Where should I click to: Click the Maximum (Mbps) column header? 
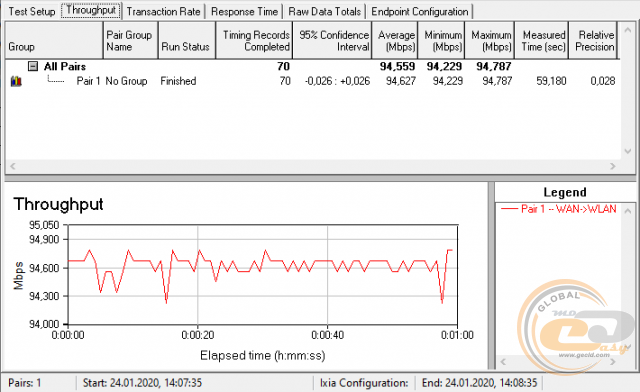(x=489, y=40)
